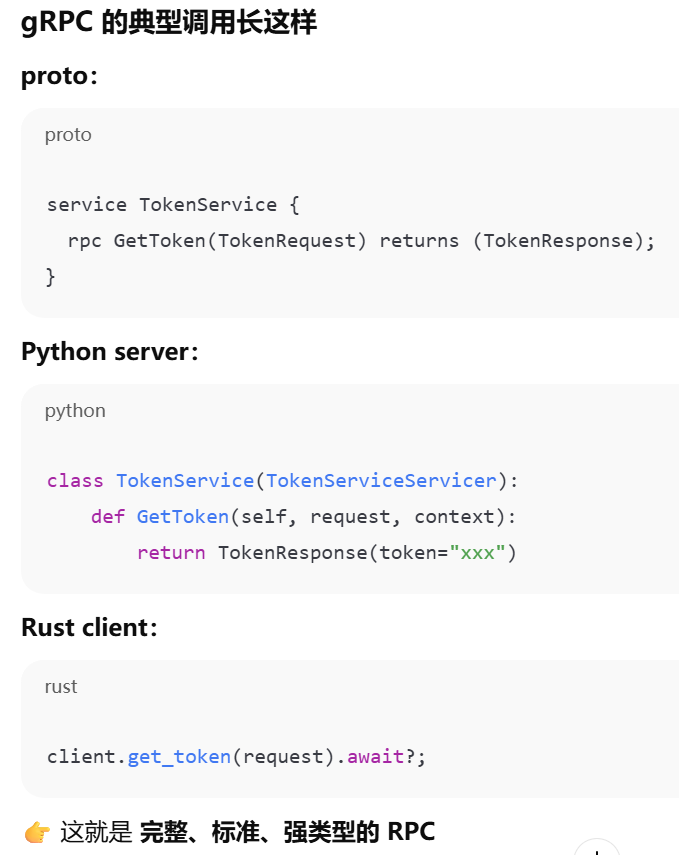Image resolution: width=679 pixels, height=855 pixels.
Task: Click the closing brace of proto service
Action: (50, 277)
